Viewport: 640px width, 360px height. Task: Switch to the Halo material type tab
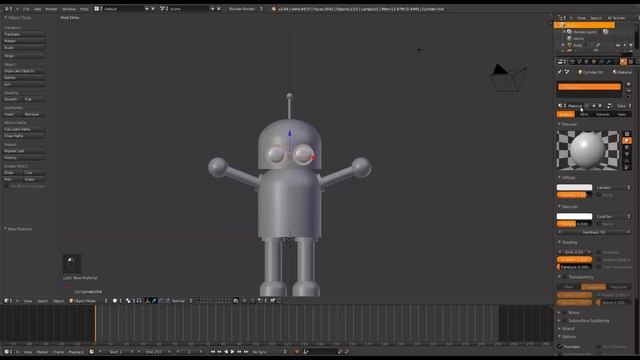pyautogui.click(x=622, y=114)
